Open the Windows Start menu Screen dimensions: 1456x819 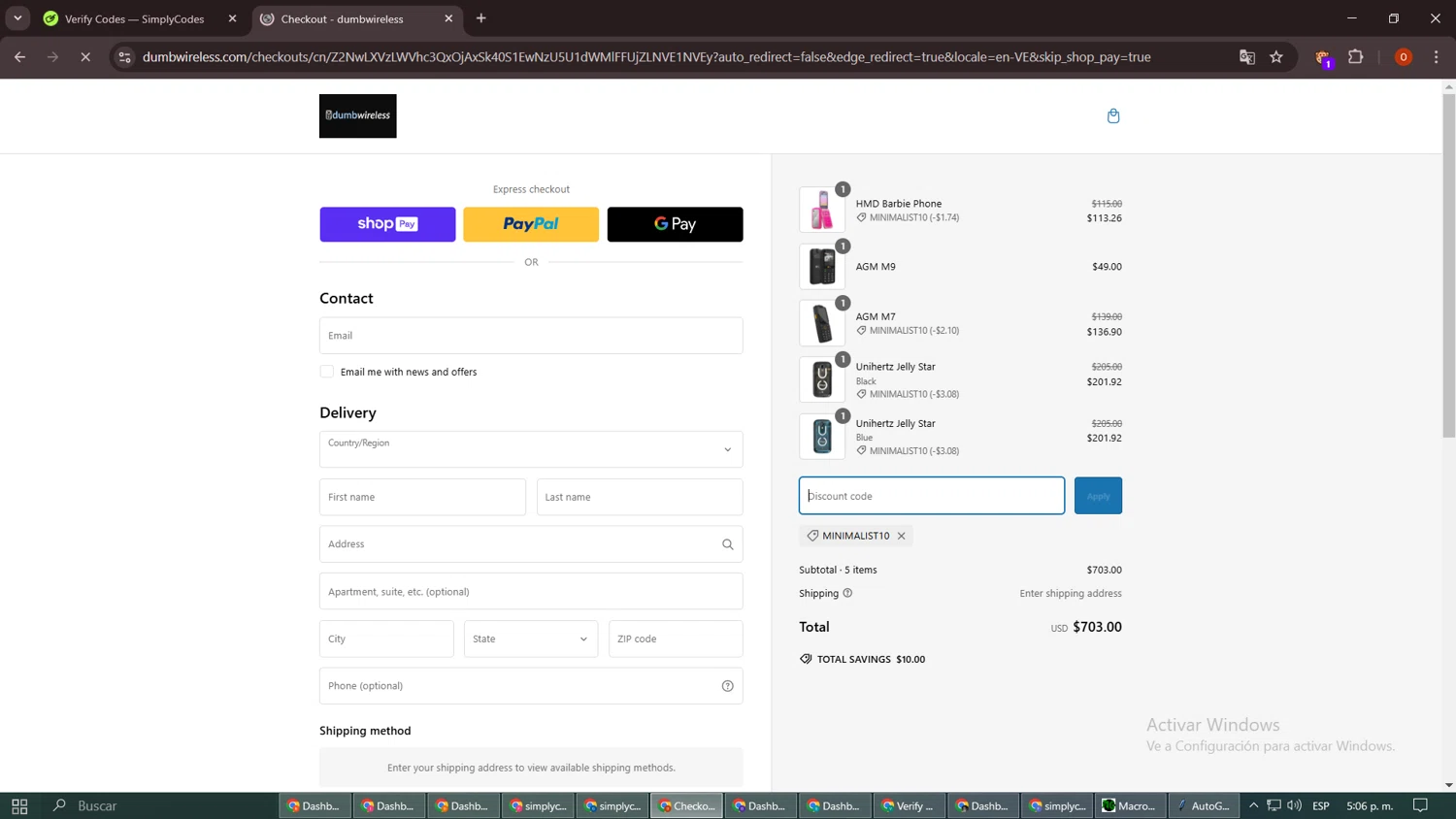(19, 805)
